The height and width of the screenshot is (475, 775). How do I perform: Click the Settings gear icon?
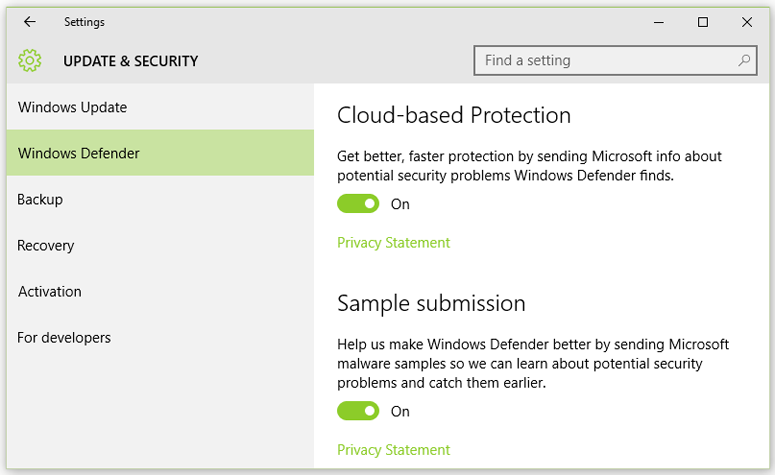[x=30, y=61]
